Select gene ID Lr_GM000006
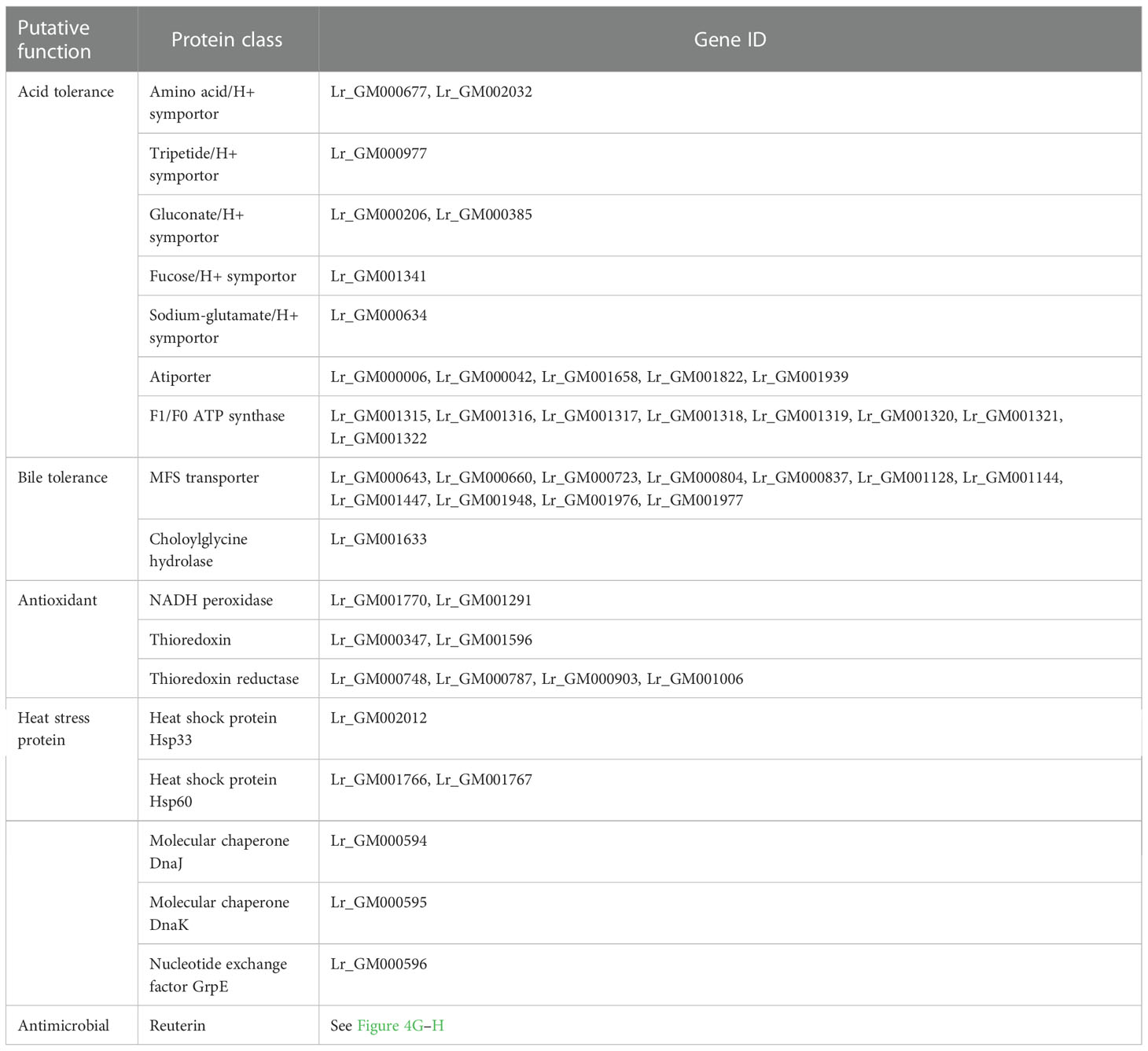Screen dimensions: 1148x1051 point(378,377)
